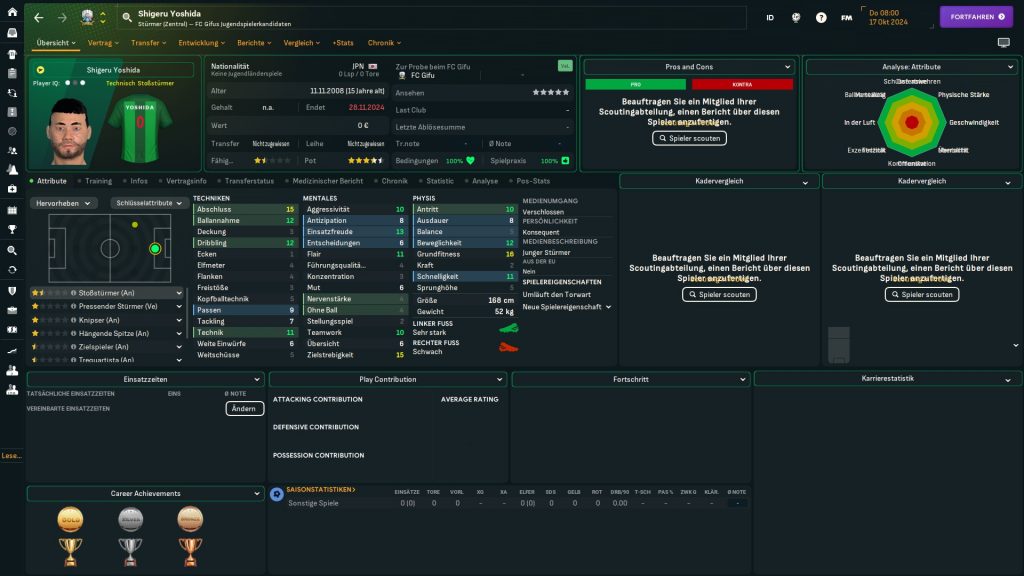Open the sidebar magnifier search icon
The width and height of the screenshot is (1024, 576).
(x=12, y=250)
